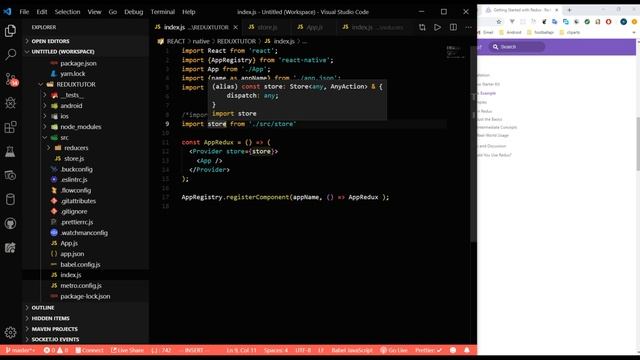
Task: Click master branch indicator in status bar
Action: click(20, 350)
